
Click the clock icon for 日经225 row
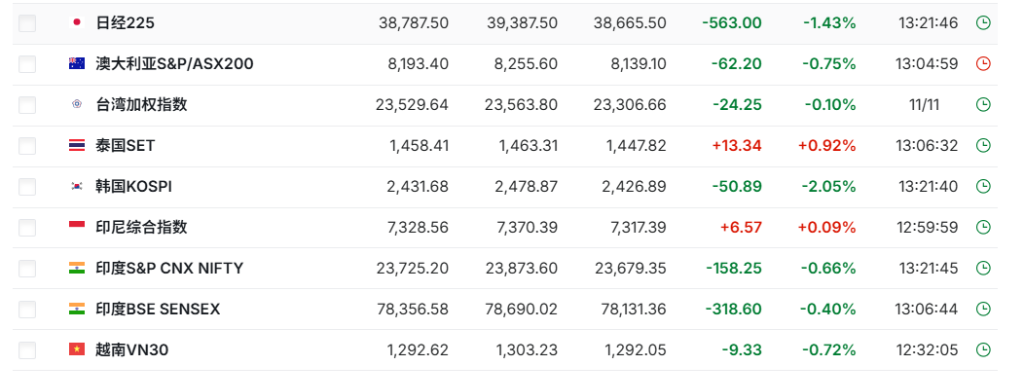pos(982,23)
